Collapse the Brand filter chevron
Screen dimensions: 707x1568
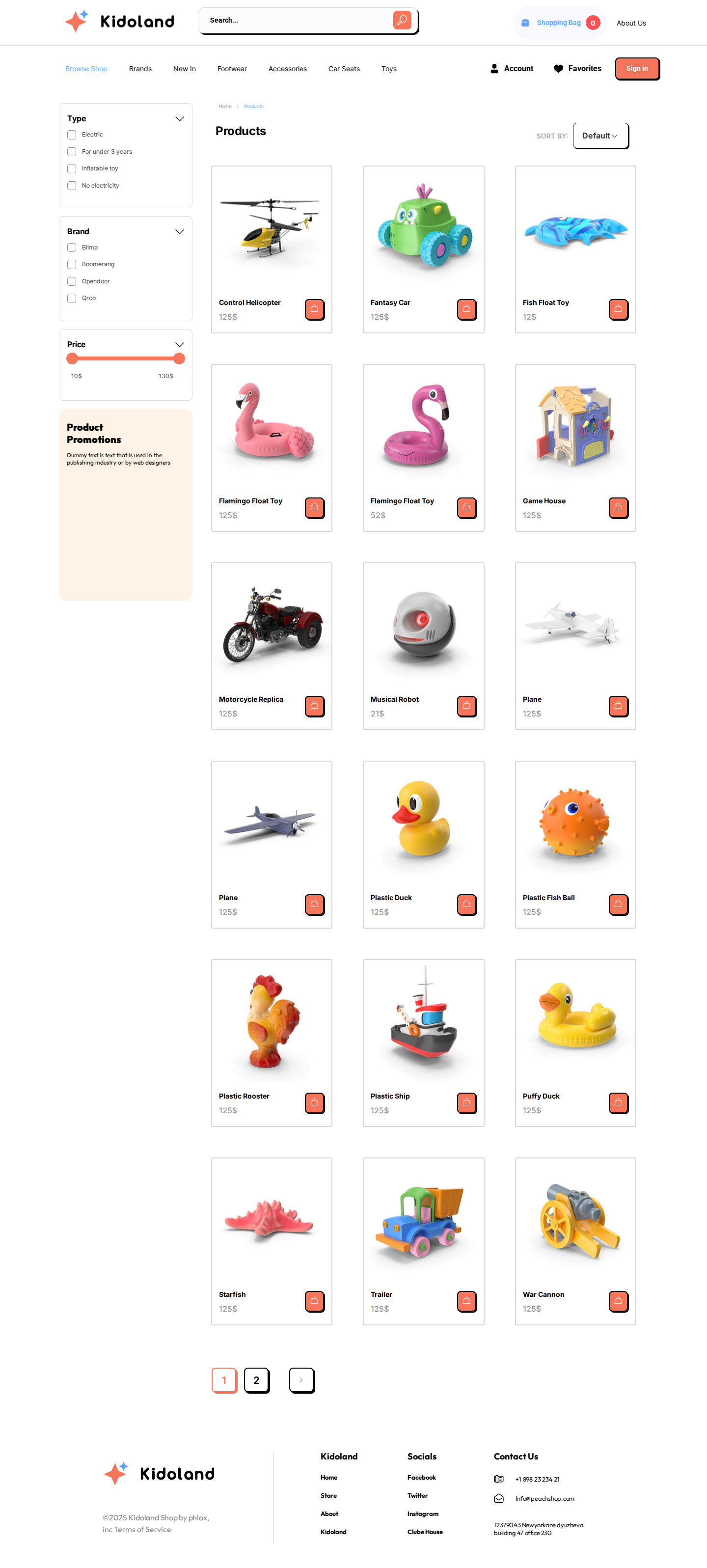(x=180, y=232)
